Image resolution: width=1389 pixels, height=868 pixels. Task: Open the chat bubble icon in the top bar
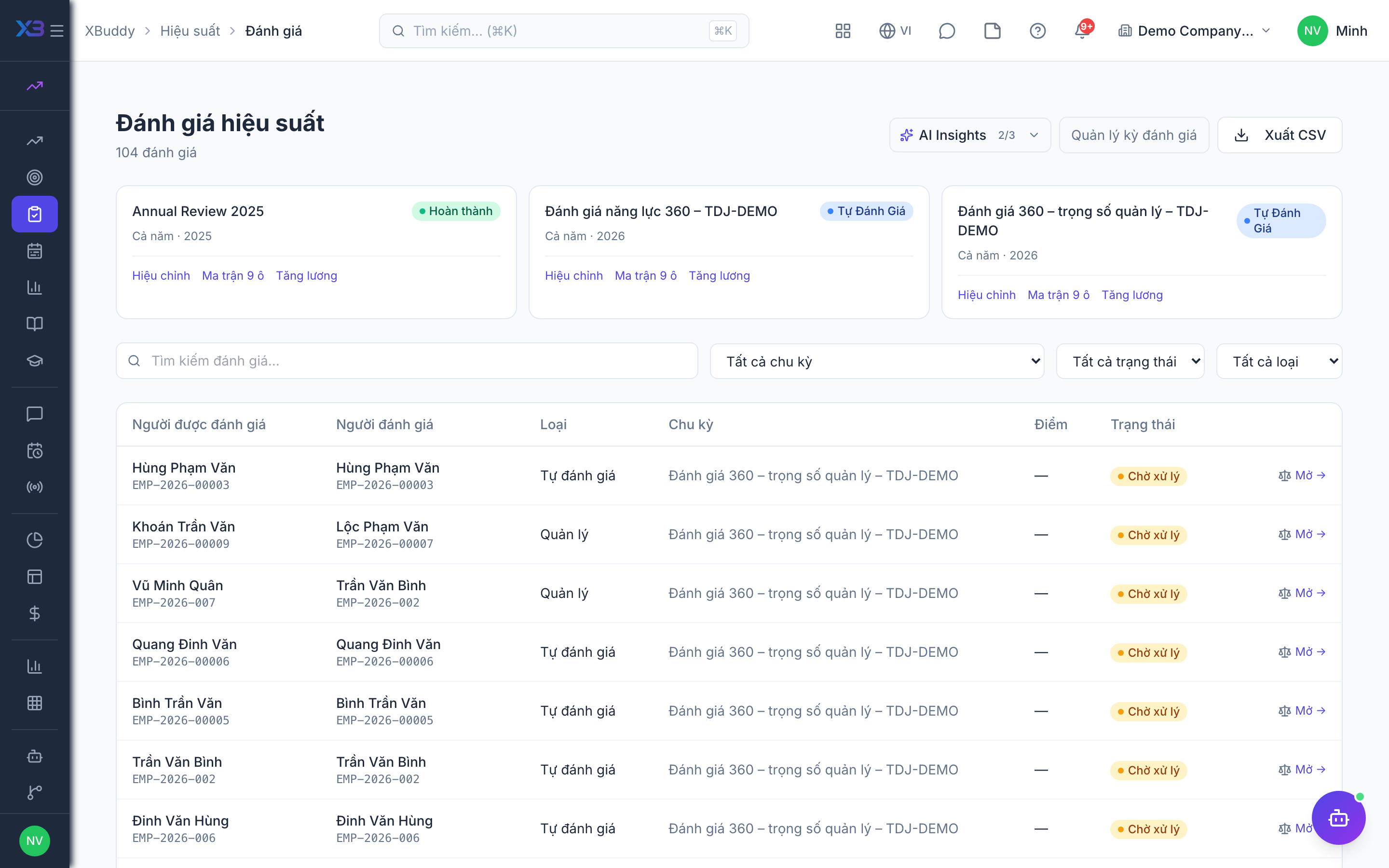pos(946,30)
